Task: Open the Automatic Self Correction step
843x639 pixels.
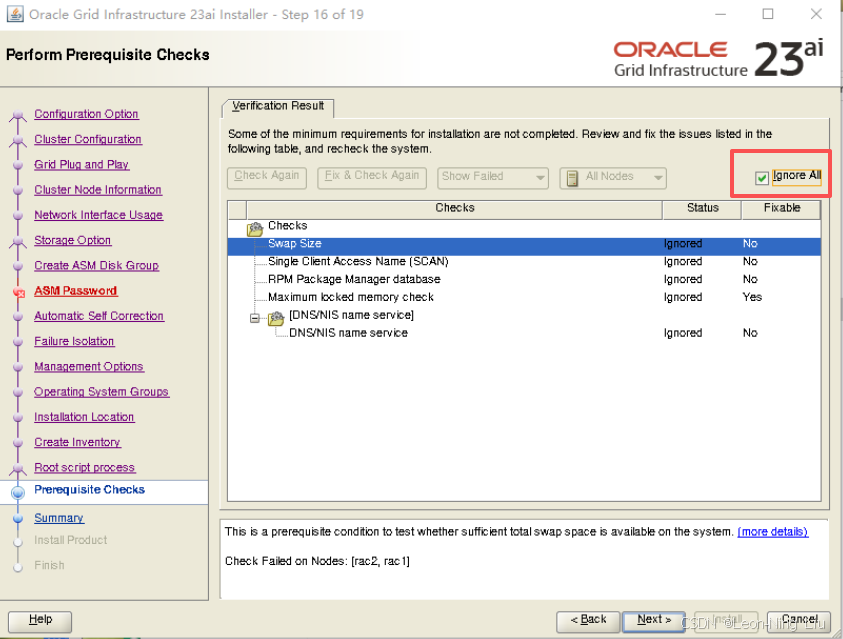Action: pyautogui.click(x=99, y=317)
